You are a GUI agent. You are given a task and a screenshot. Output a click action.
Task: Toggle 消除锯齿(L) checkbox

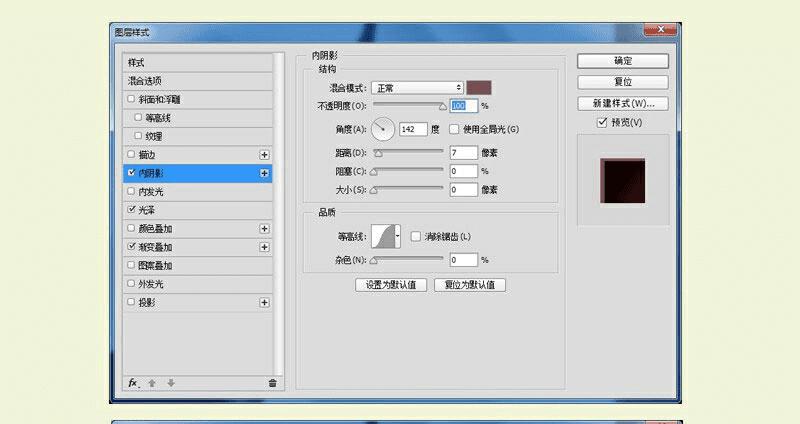point(416,236)
